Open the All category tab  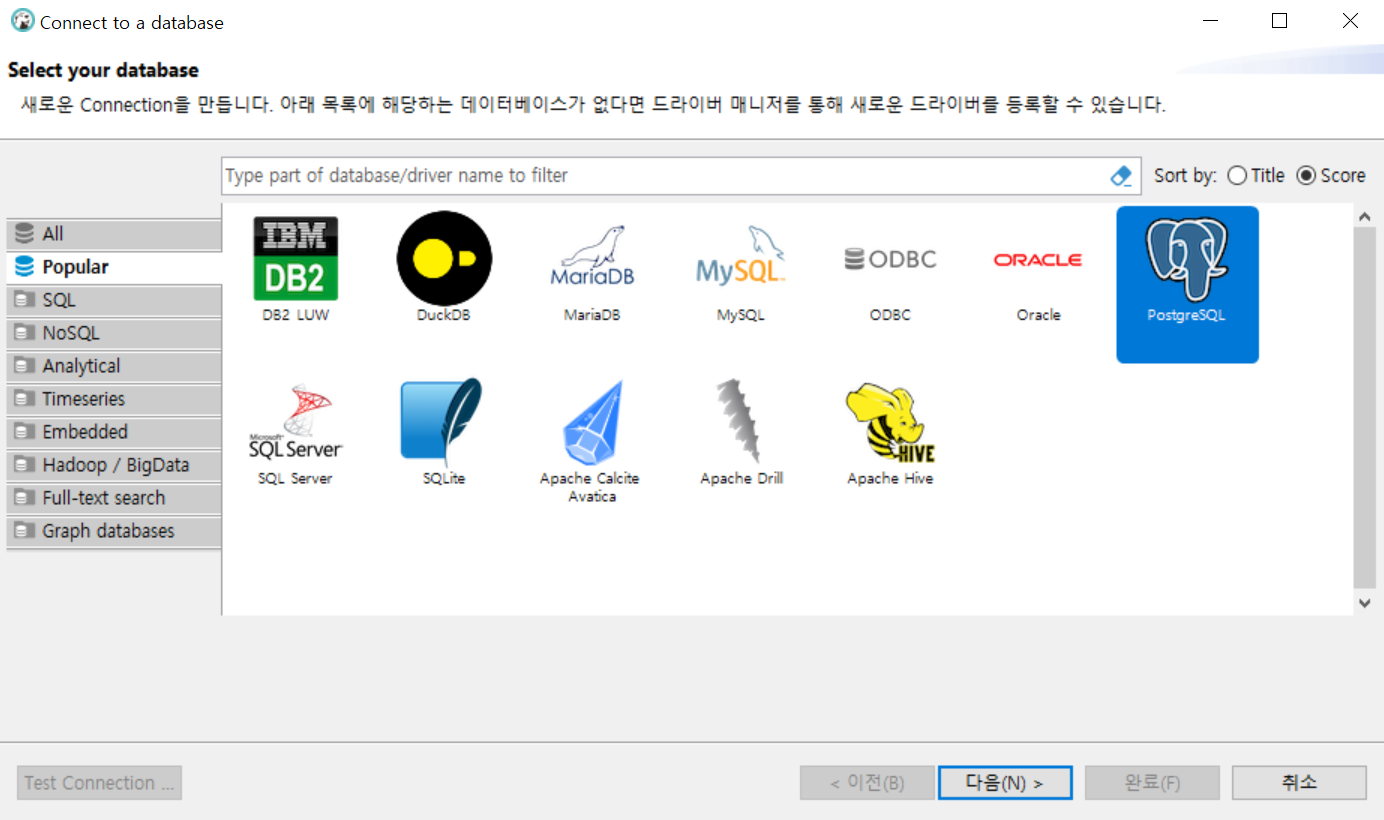coord(114,234)
